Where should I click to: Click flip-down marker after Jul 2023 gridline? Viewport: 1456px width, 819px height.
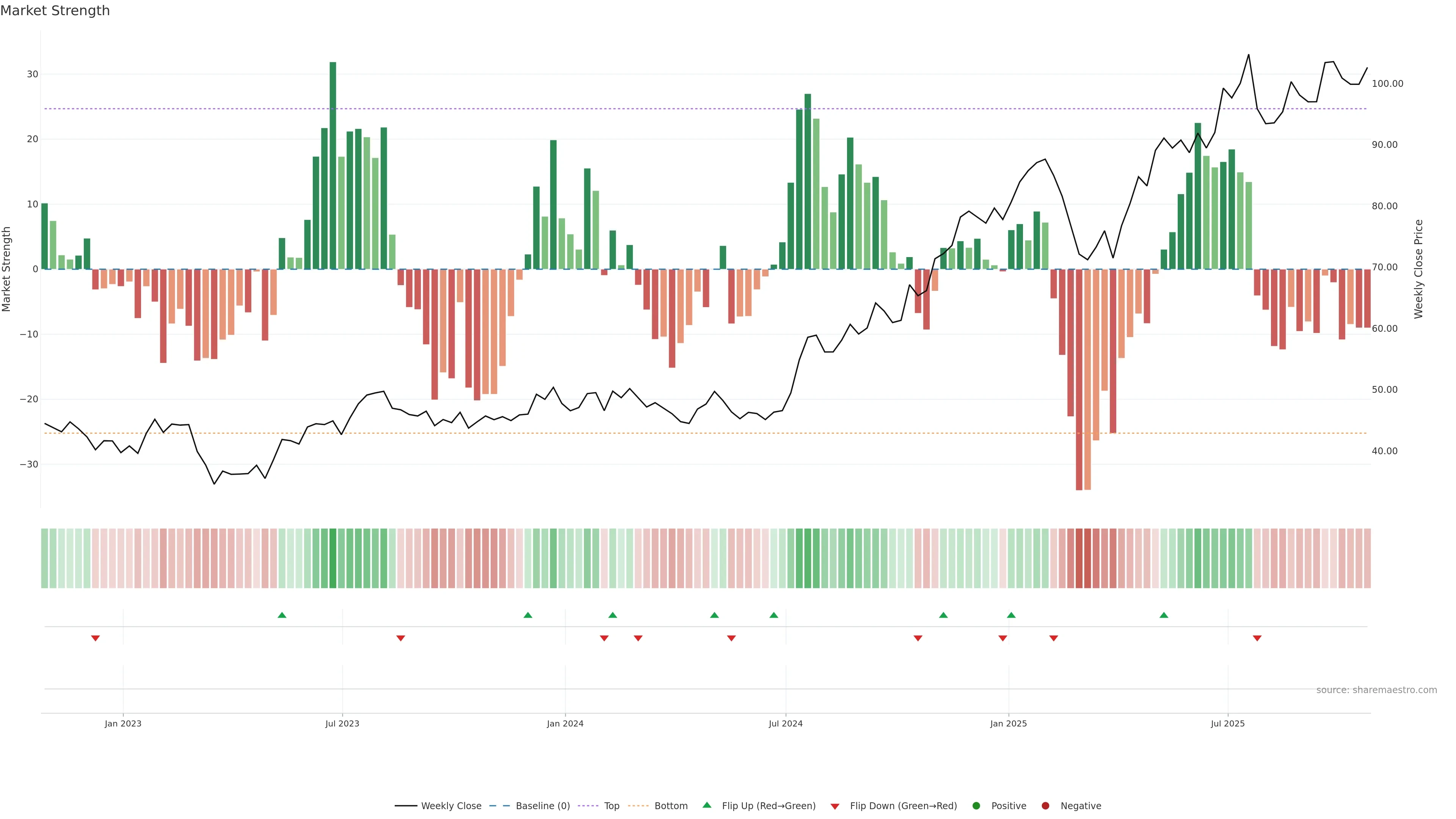[x=401, y=638]
